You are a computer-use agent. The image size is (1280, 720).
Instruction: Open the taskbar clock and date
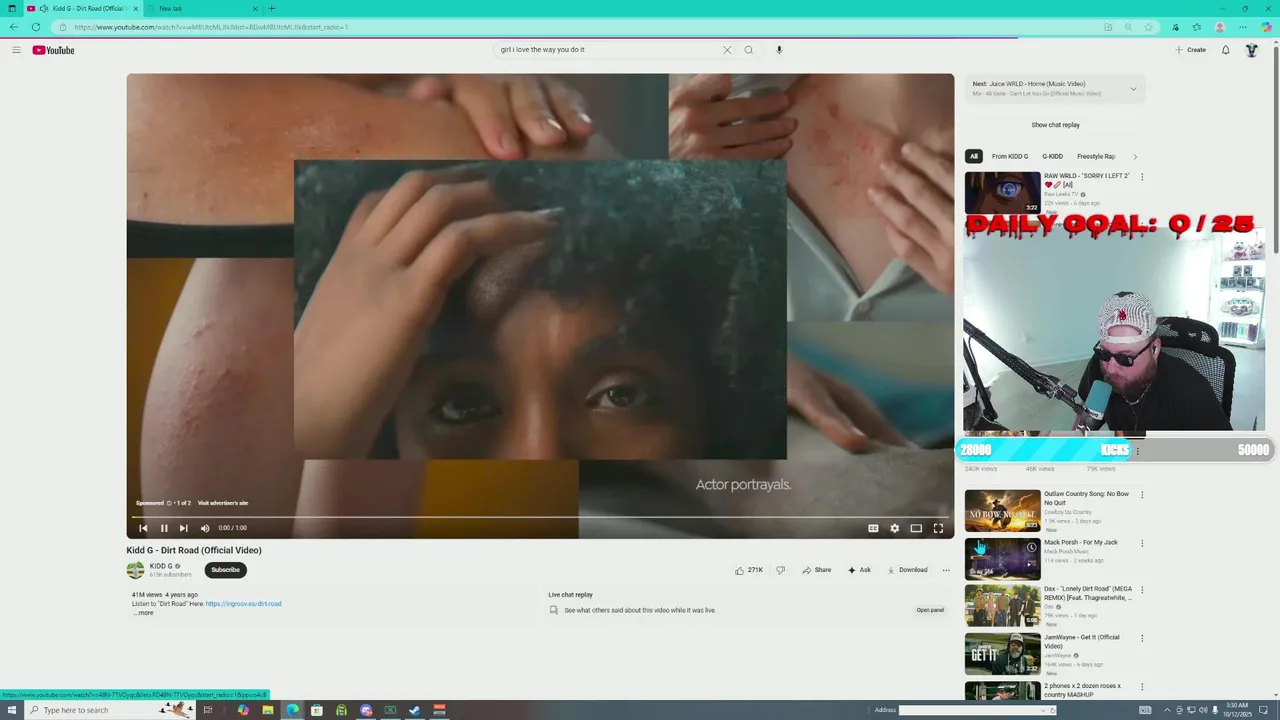[x=1235, y=710]
